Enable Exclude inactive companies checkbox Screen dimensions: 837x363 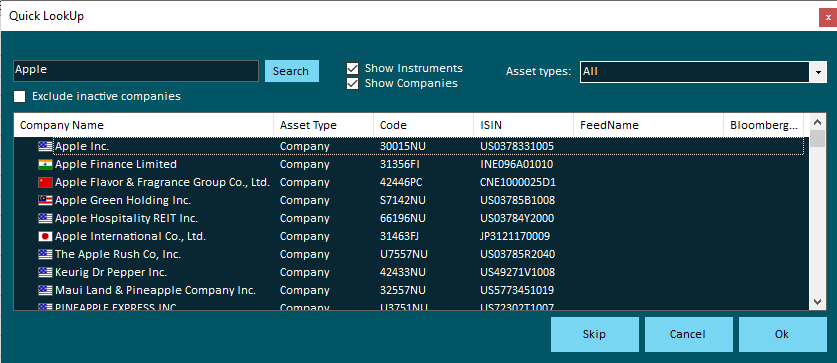(x=20, y=97)
